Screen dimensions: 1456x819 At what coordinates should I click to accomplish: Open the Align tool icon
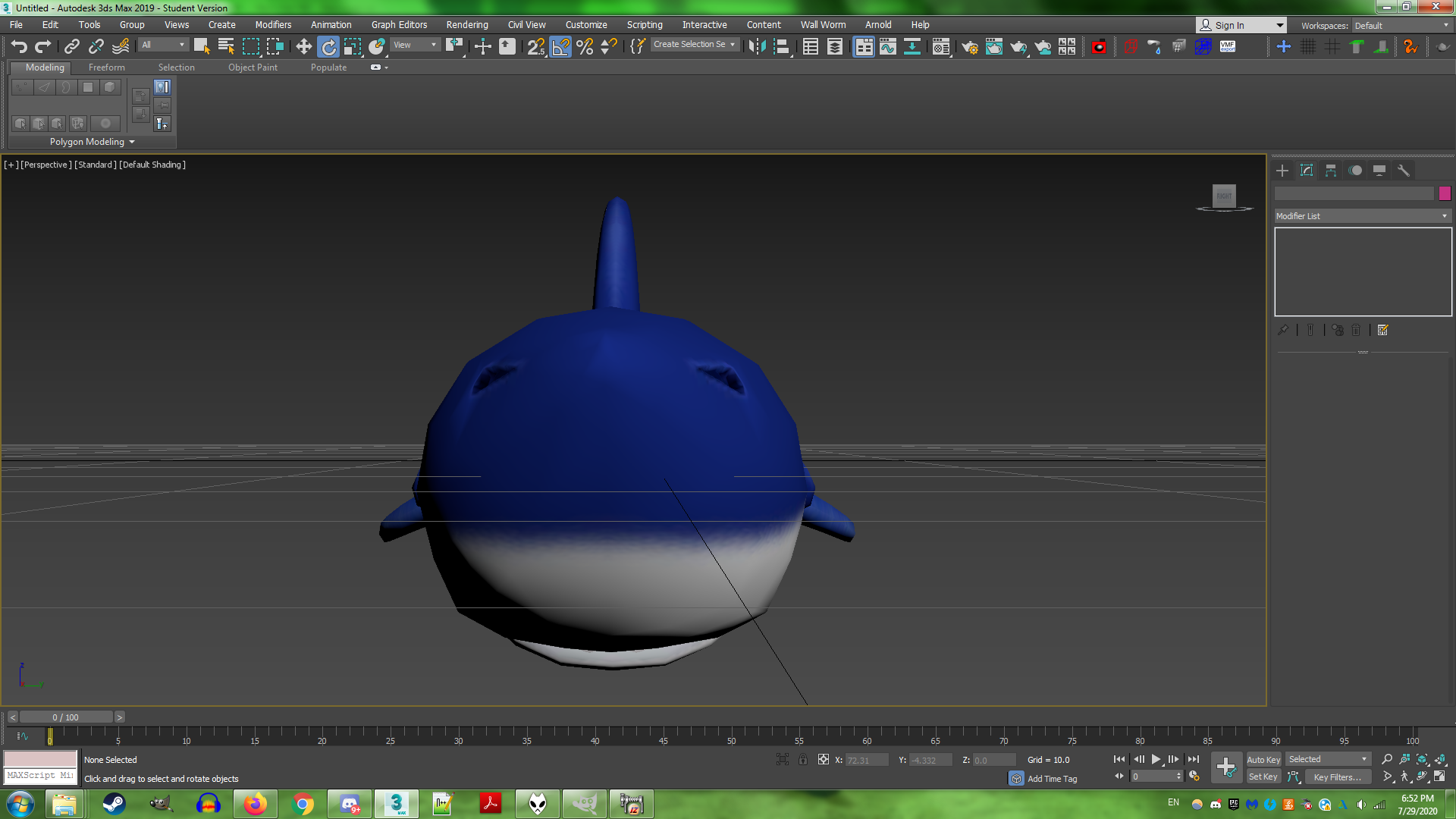click(x=781, y=47)
